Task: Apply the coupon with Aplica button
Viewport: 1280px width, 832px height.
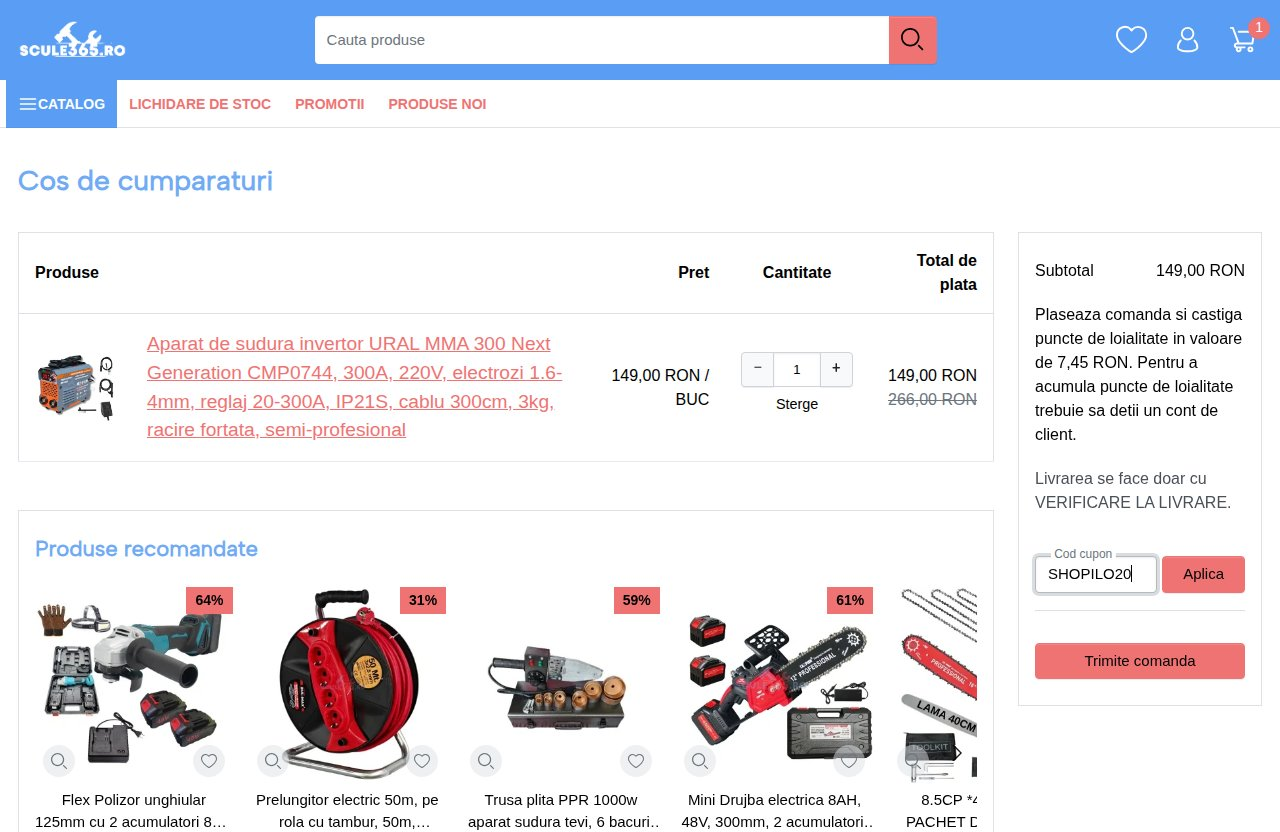Action: [x=1203, y=574]
